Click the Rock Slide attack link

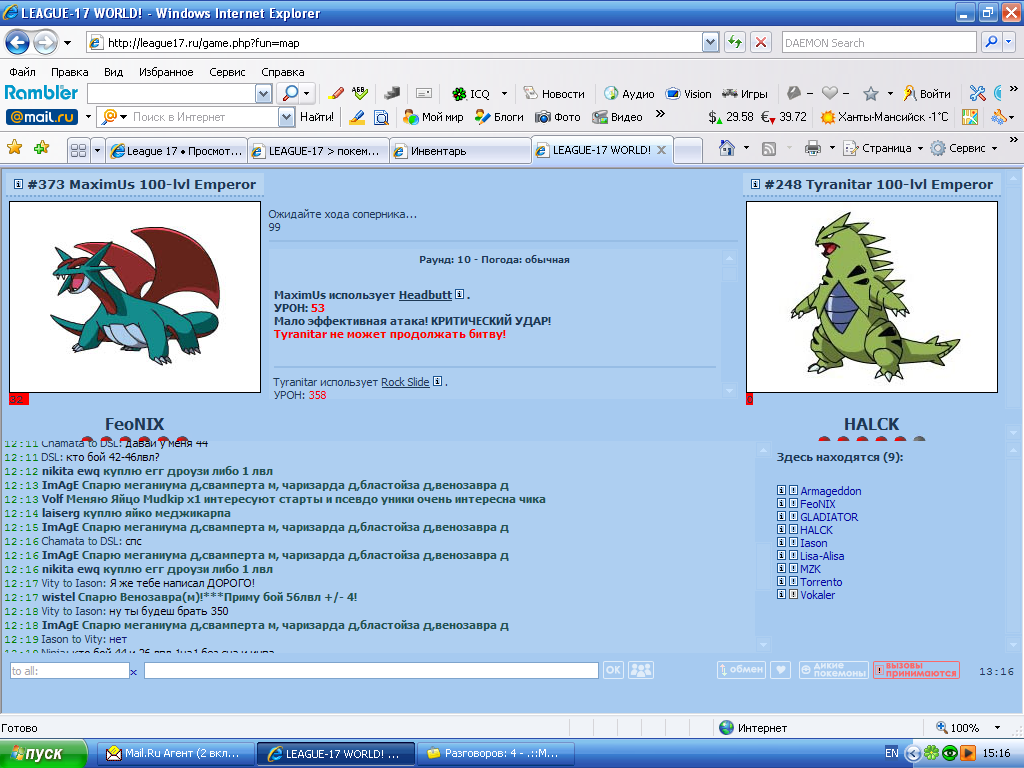click(x=405, y=382)
